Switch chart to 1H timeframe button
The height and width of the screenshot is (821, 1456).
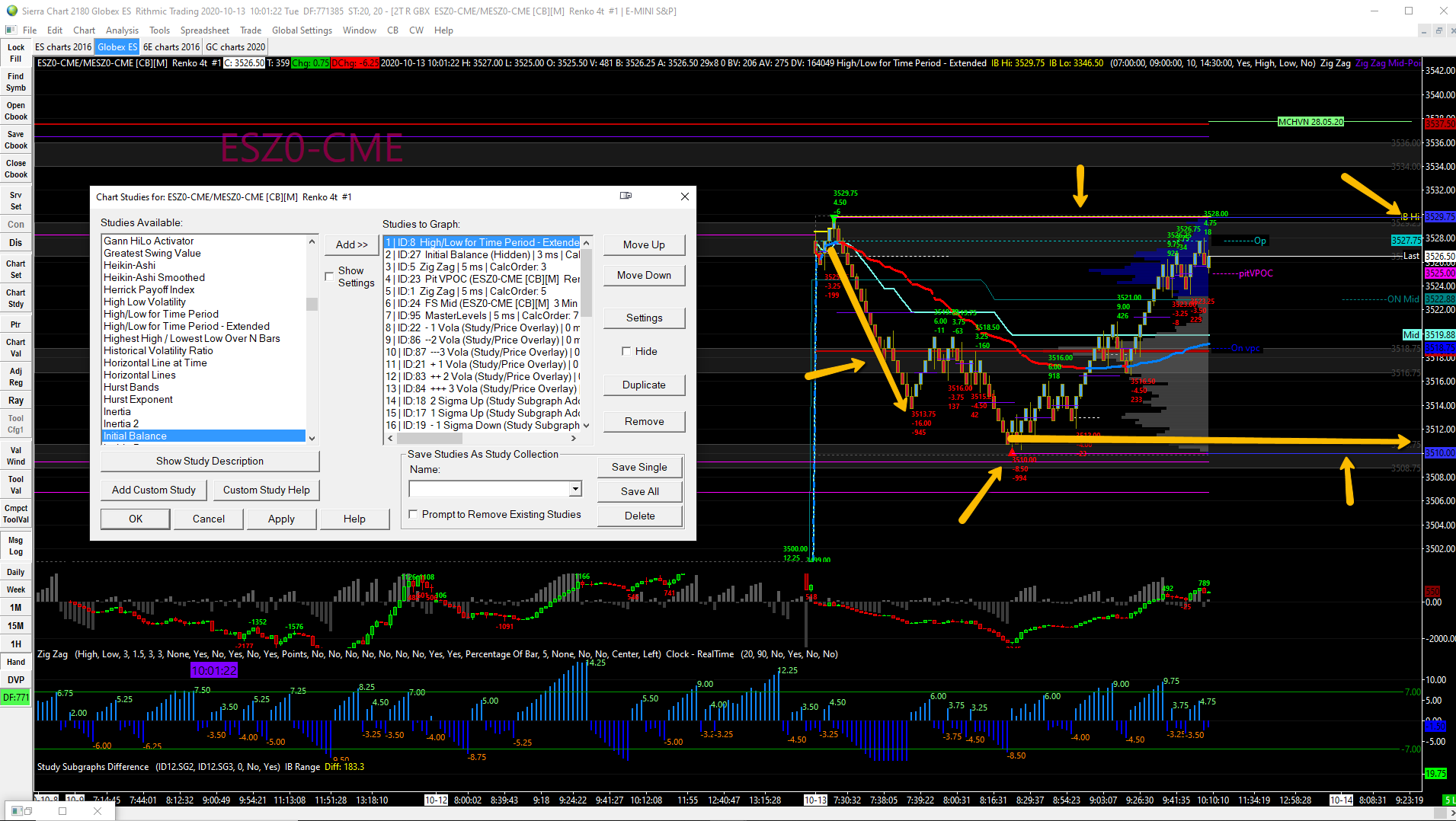point(16,644)
